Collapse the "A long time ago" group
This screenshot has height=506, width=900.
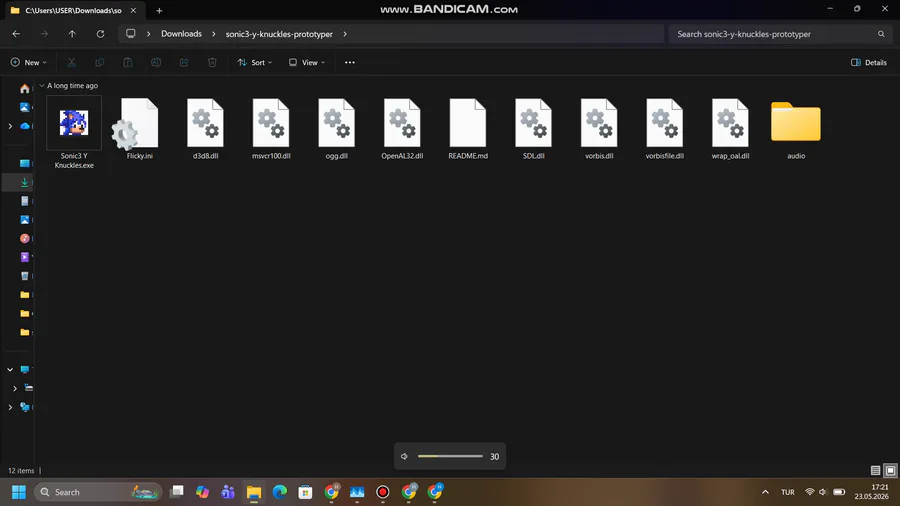(x=42, y=85)
